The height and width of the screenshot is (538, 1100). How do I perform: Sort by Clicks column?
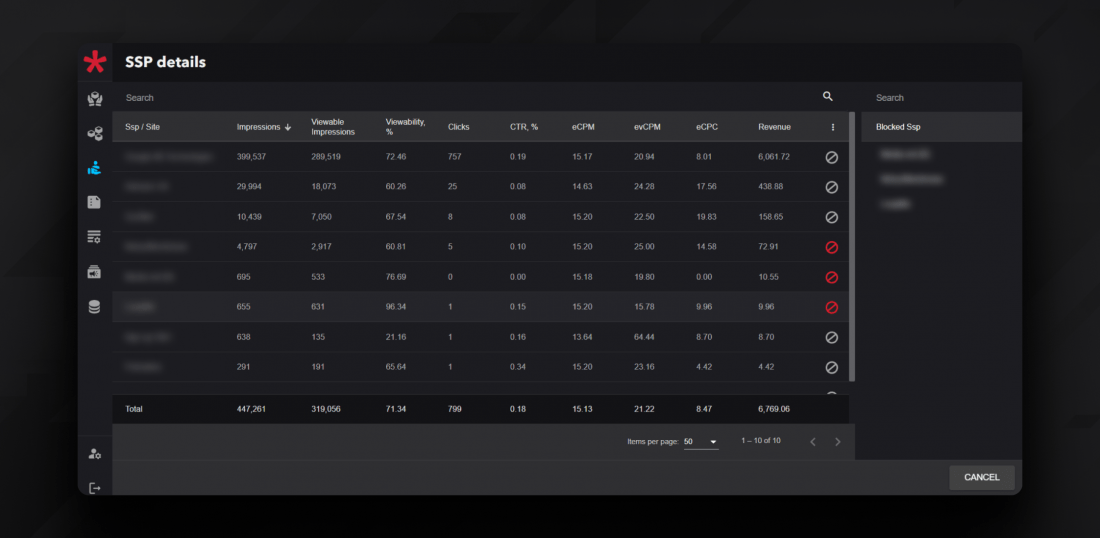(x=459, y=127)
